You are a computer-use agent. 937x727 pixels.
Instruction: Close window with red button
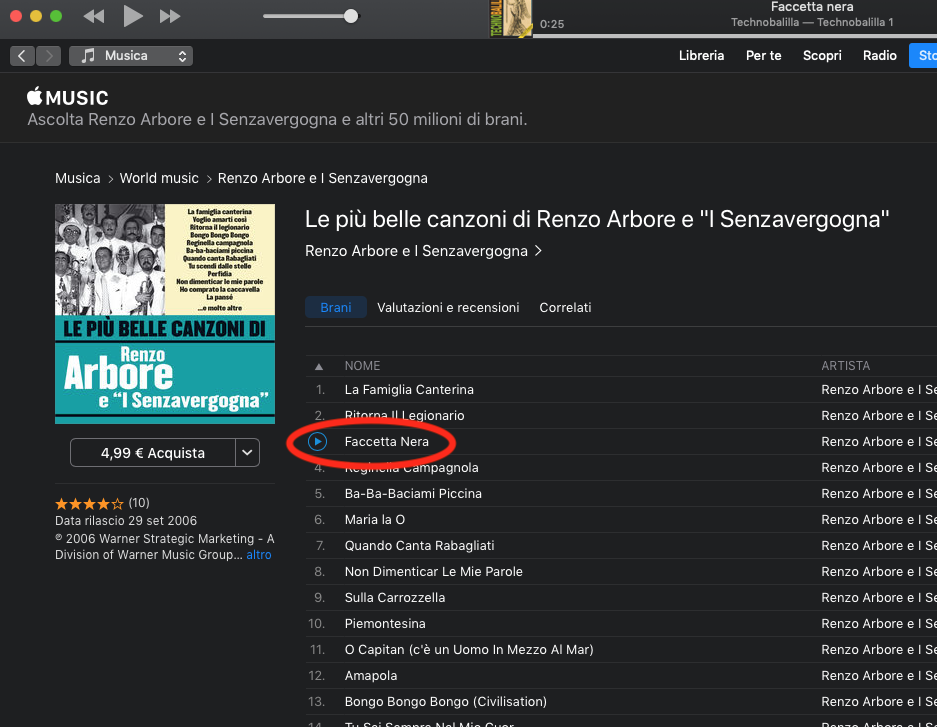click(16, 16)
